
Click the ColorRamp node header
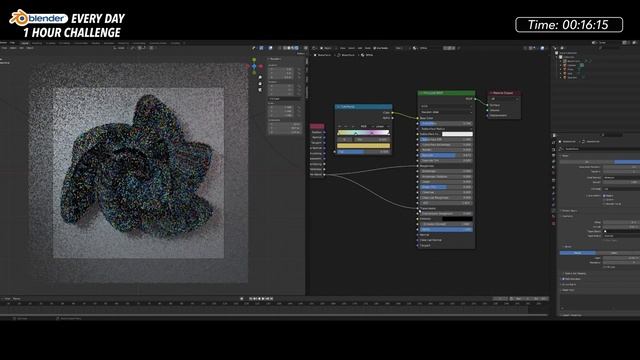pyautogui.click(x=364, y=107)
